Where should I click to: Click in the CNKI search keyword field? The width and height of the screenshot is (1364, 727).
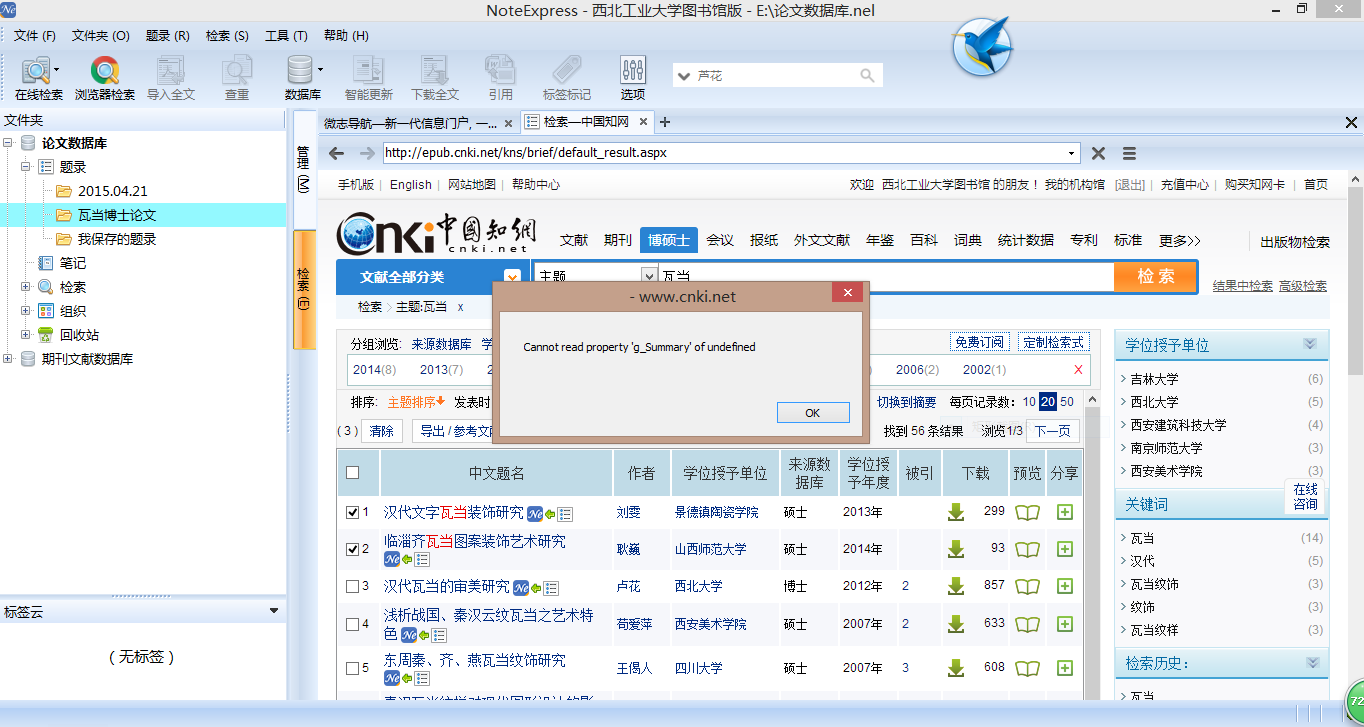(885, 276)
